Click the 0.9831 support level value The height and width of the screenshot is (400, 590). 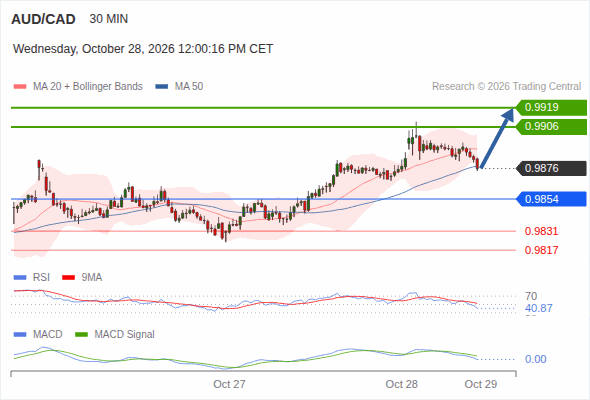[541, 231]
